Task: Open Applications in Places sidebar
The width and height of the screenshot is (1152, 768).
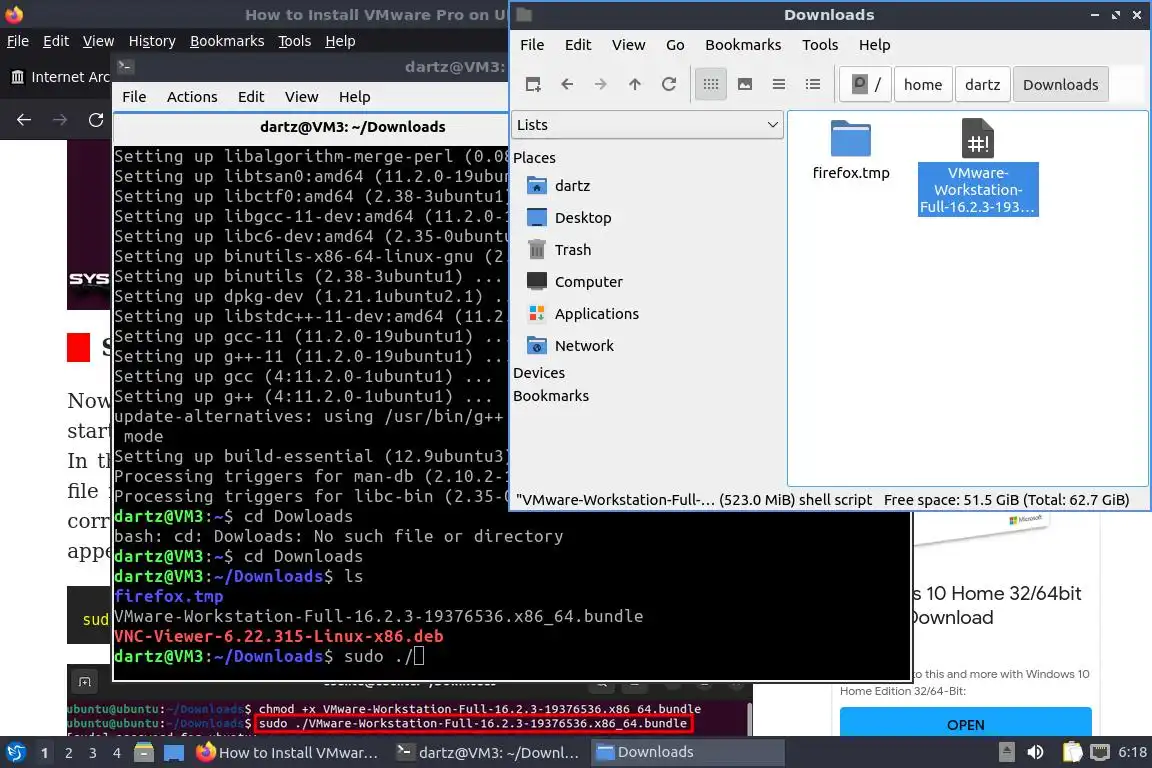Action: click(x=583, y=314)
